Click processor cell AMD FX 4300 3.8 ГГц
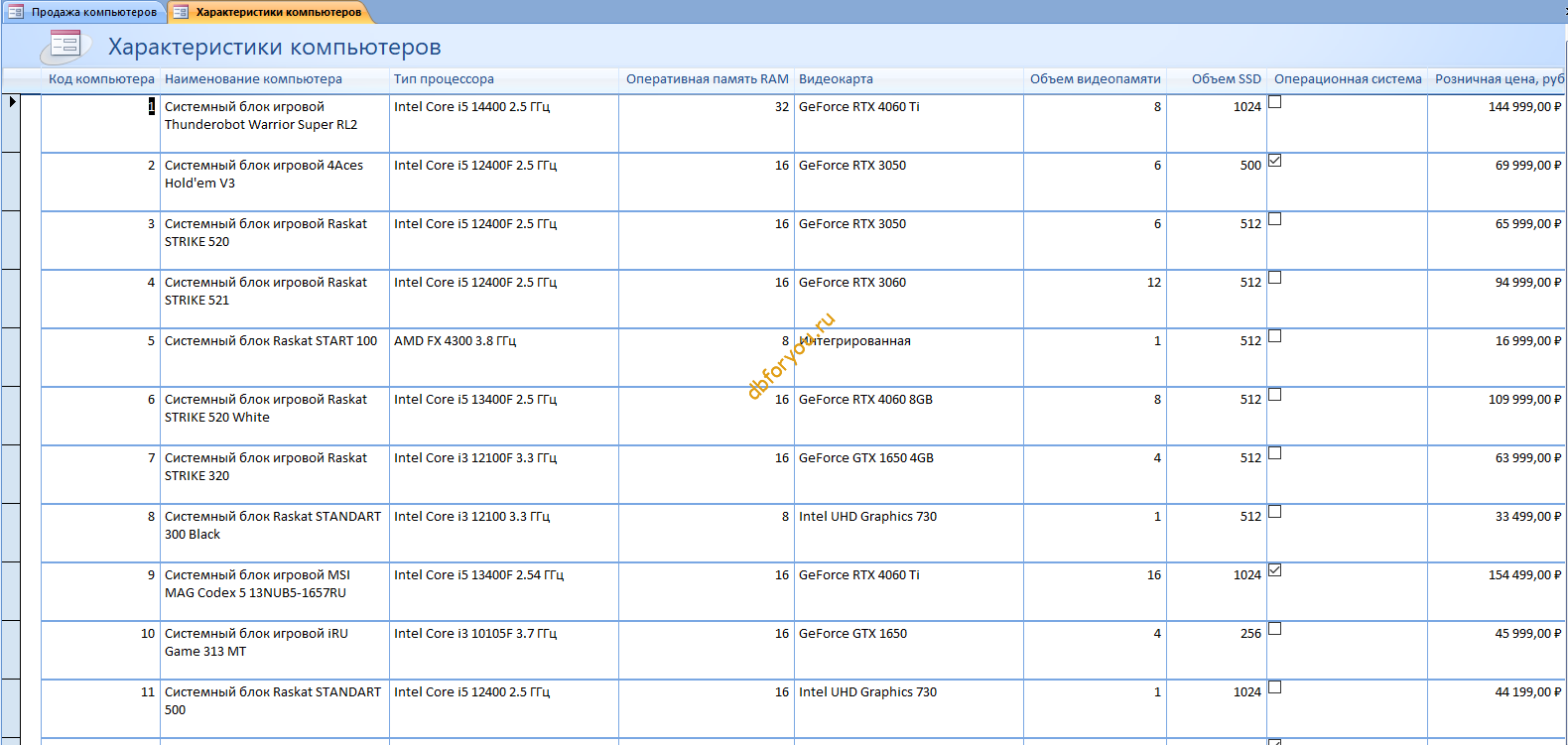 point(504,357)
